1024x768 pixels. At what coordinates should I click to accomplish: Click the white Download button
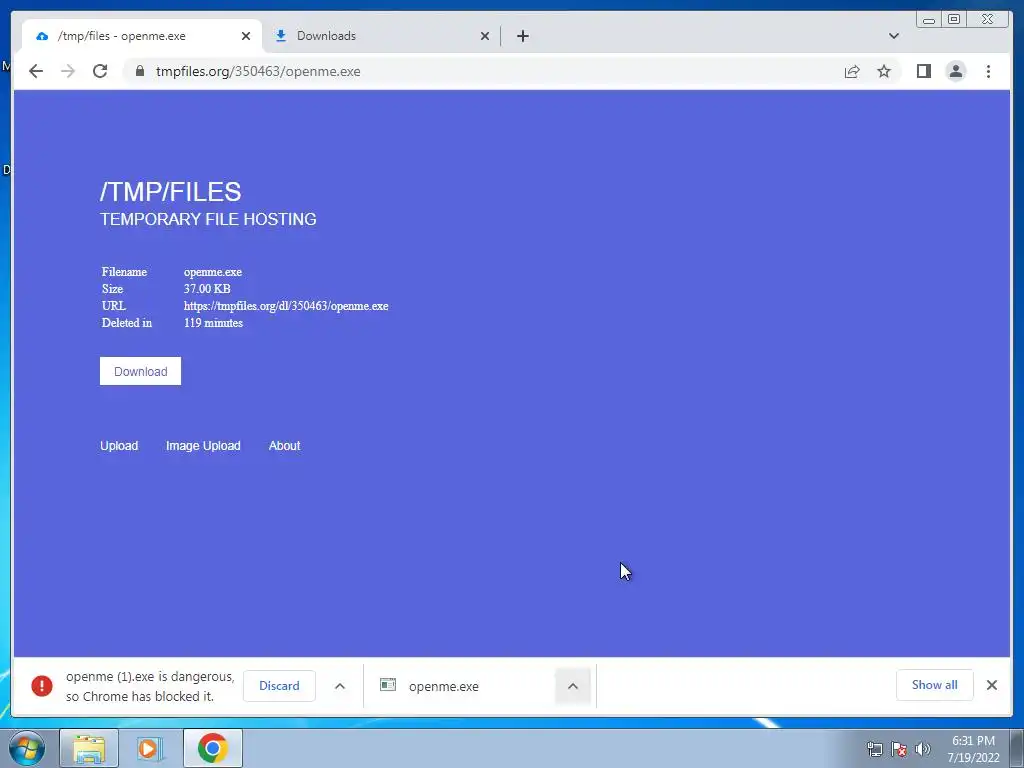pyautogui.click(x=140, y=371)
